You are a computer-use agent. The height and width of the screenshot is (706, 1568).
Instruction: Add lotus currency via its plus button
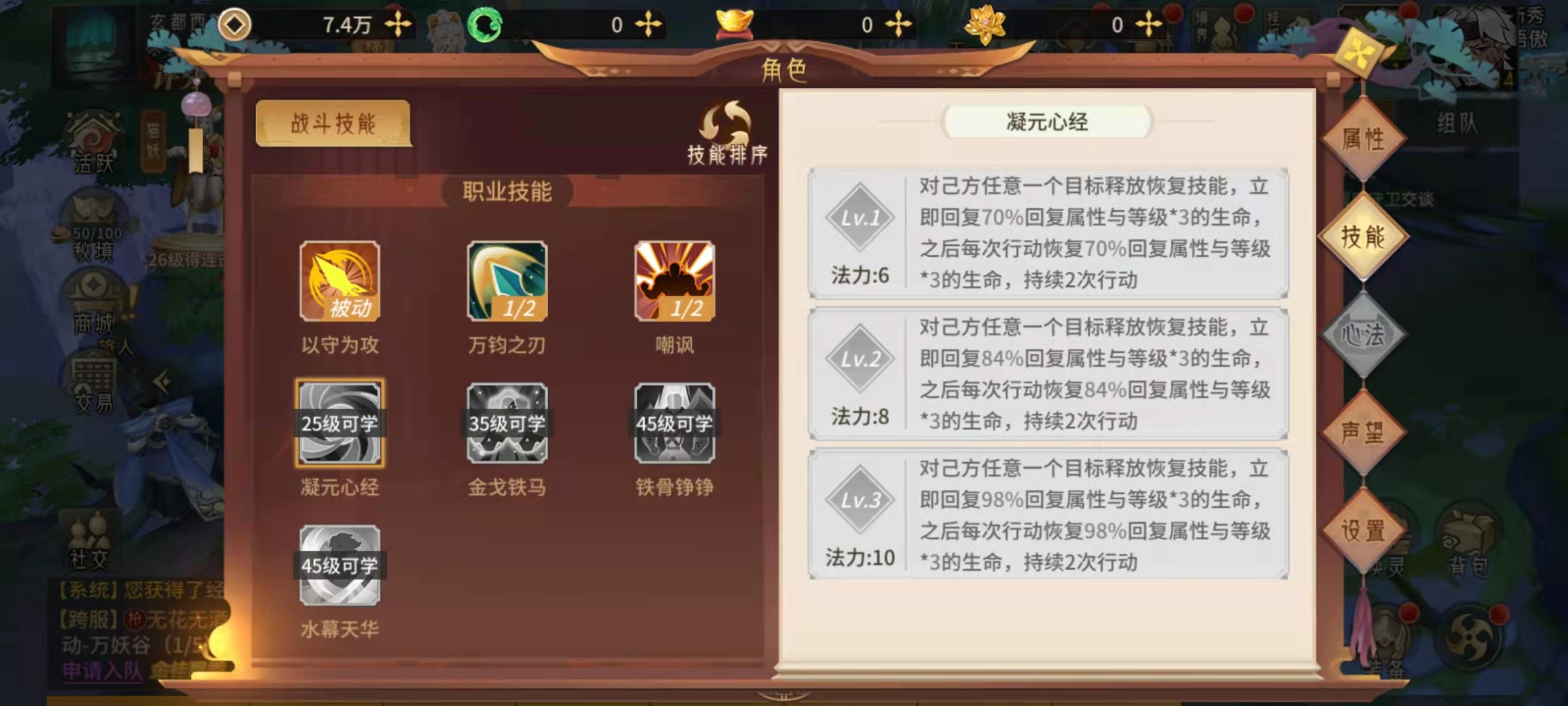pyautogui.click(x=1149, y=25)
